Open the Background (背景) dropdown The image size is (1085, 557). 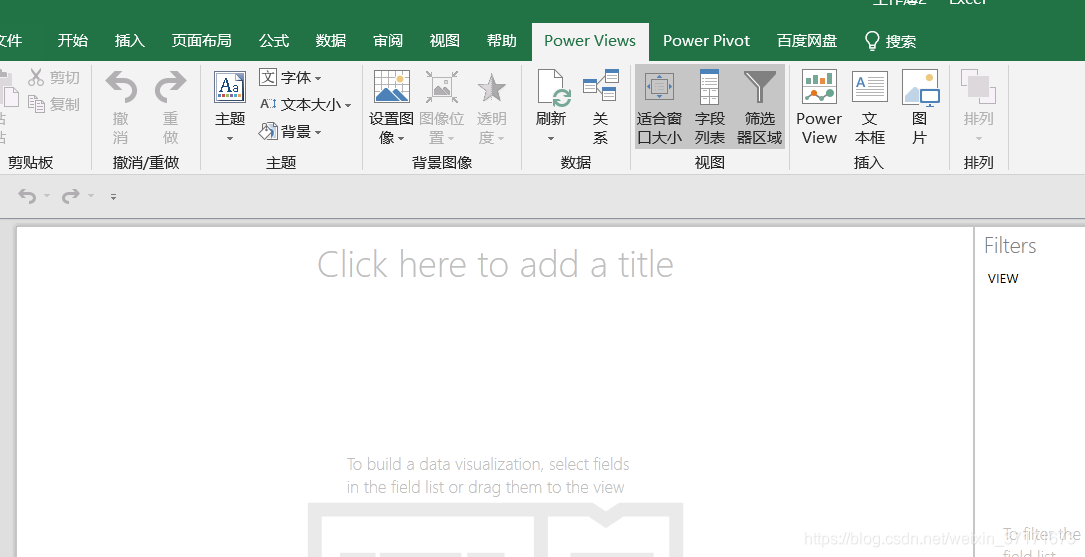point(291,131)
